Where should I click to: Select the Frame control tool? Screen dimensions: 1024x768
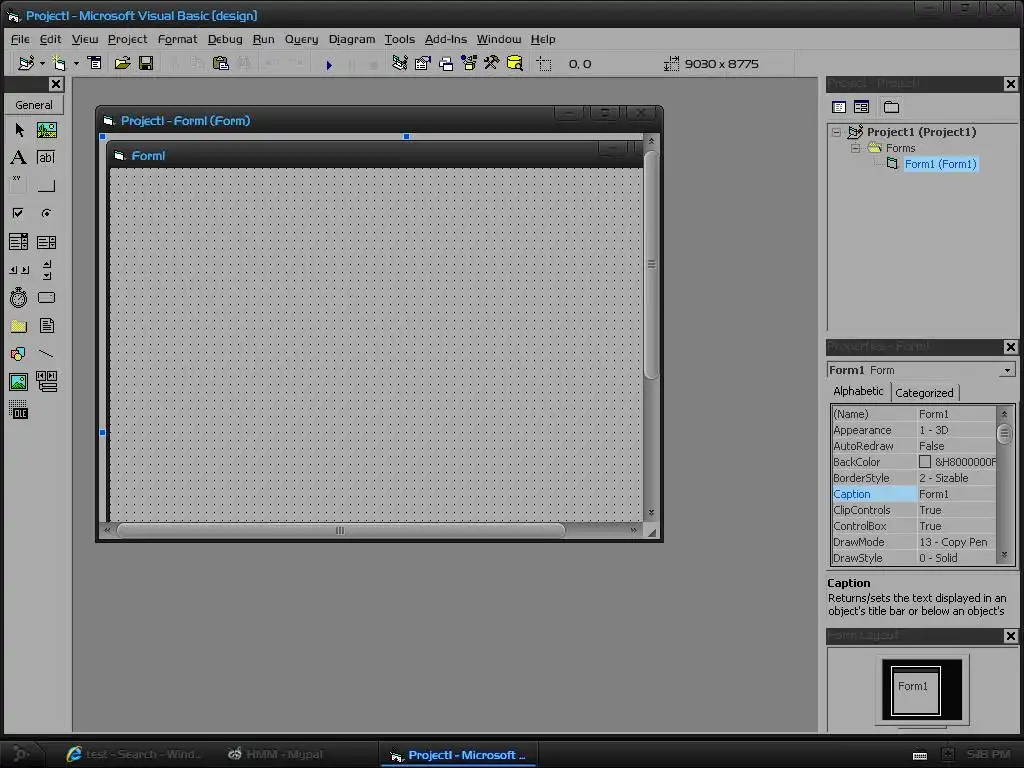pyautogui.click(x=19, y=185)
